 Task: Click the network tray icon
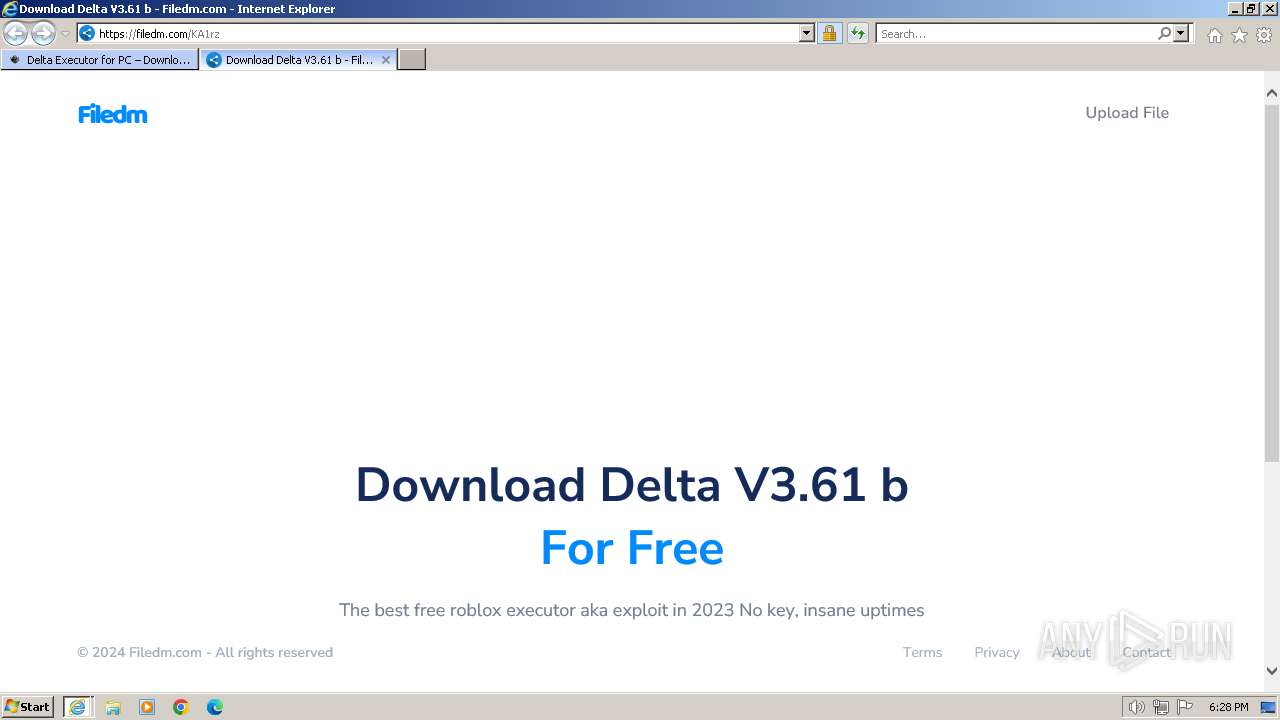pos(1161,707)
